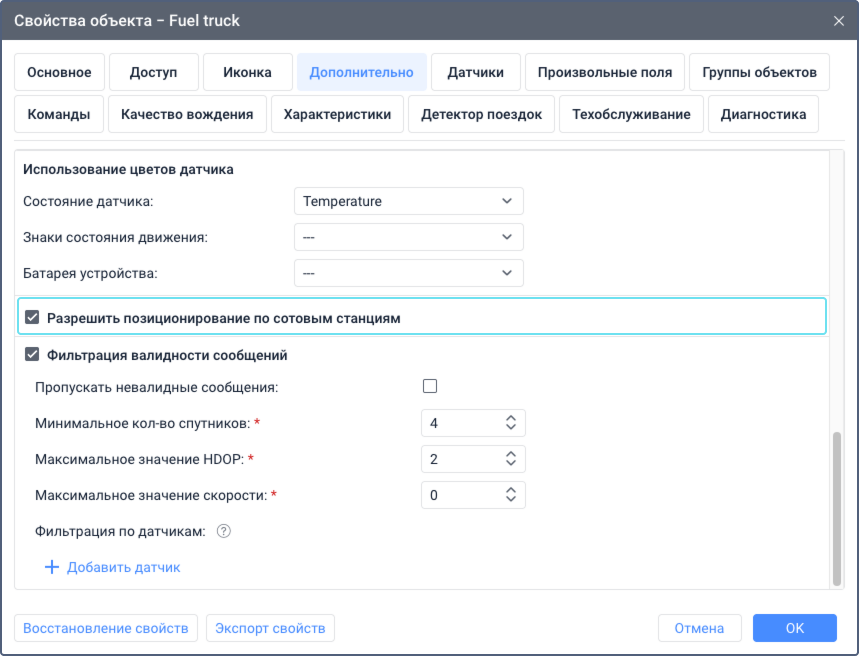Switch to the Датчики tab
Image resolution: width=859 pixels, height=656 pixels.
pos(475,72)
